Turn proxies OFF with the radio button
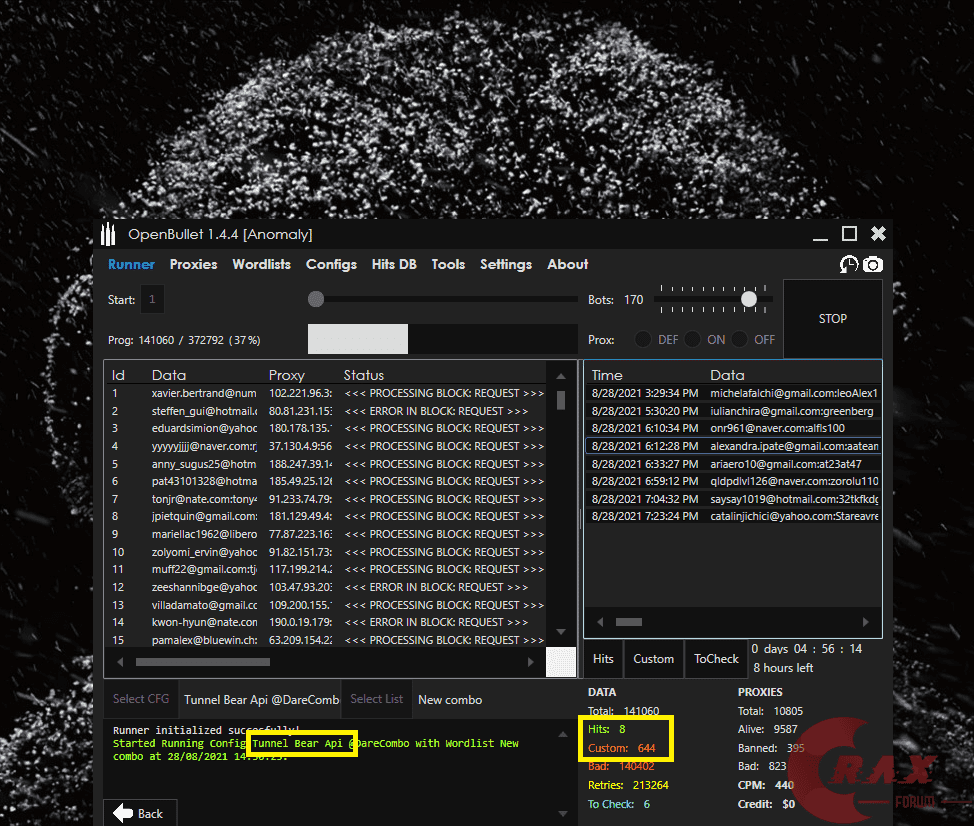Image resolution: width=974 pixels, height=826 pixels. point(740,339)
